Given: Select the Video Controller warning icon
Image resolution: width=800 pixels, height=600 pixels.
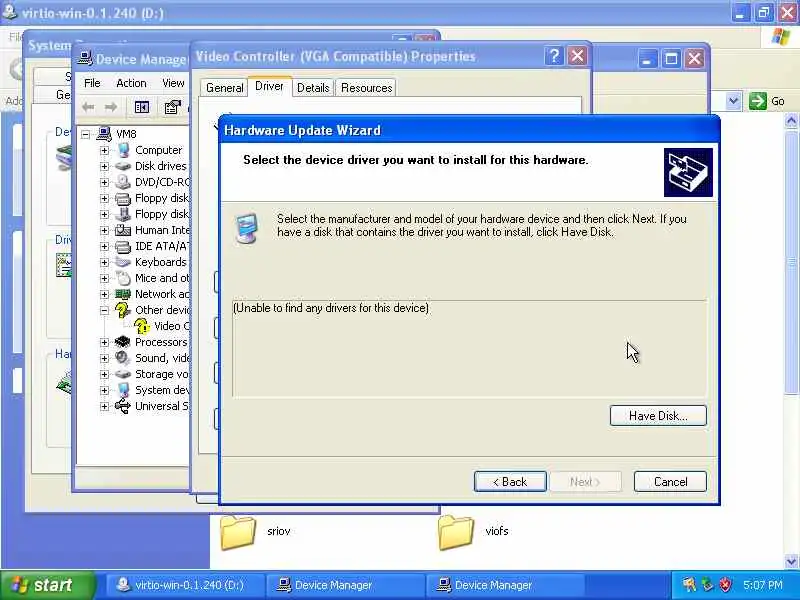Looking at the screenshot, I should (142, 326).
